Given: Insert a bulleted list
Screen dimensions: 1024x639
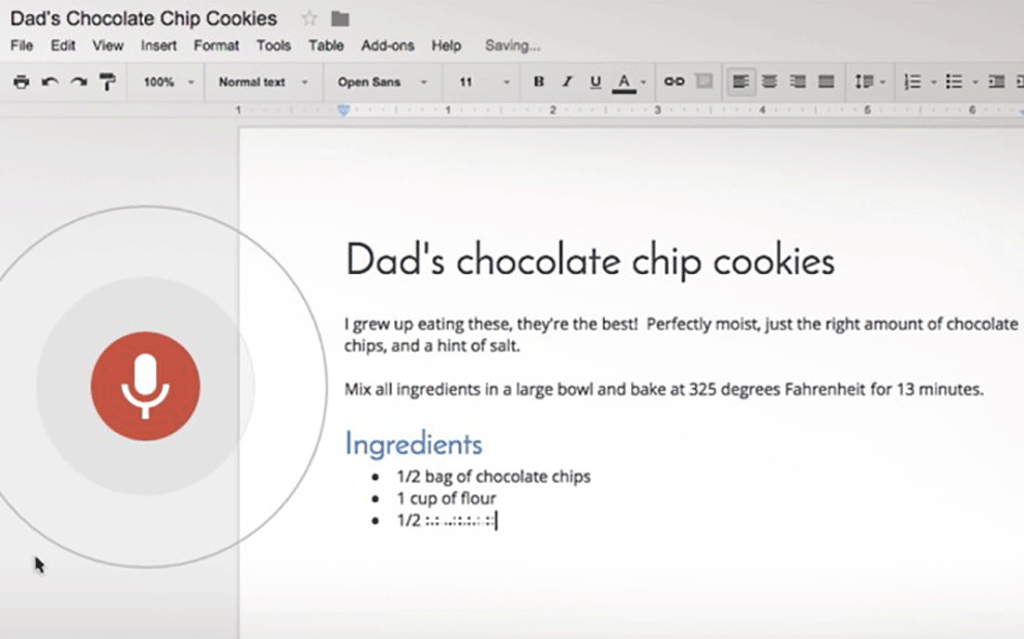Looking at the screenshot, I should [x=954, y=82].
